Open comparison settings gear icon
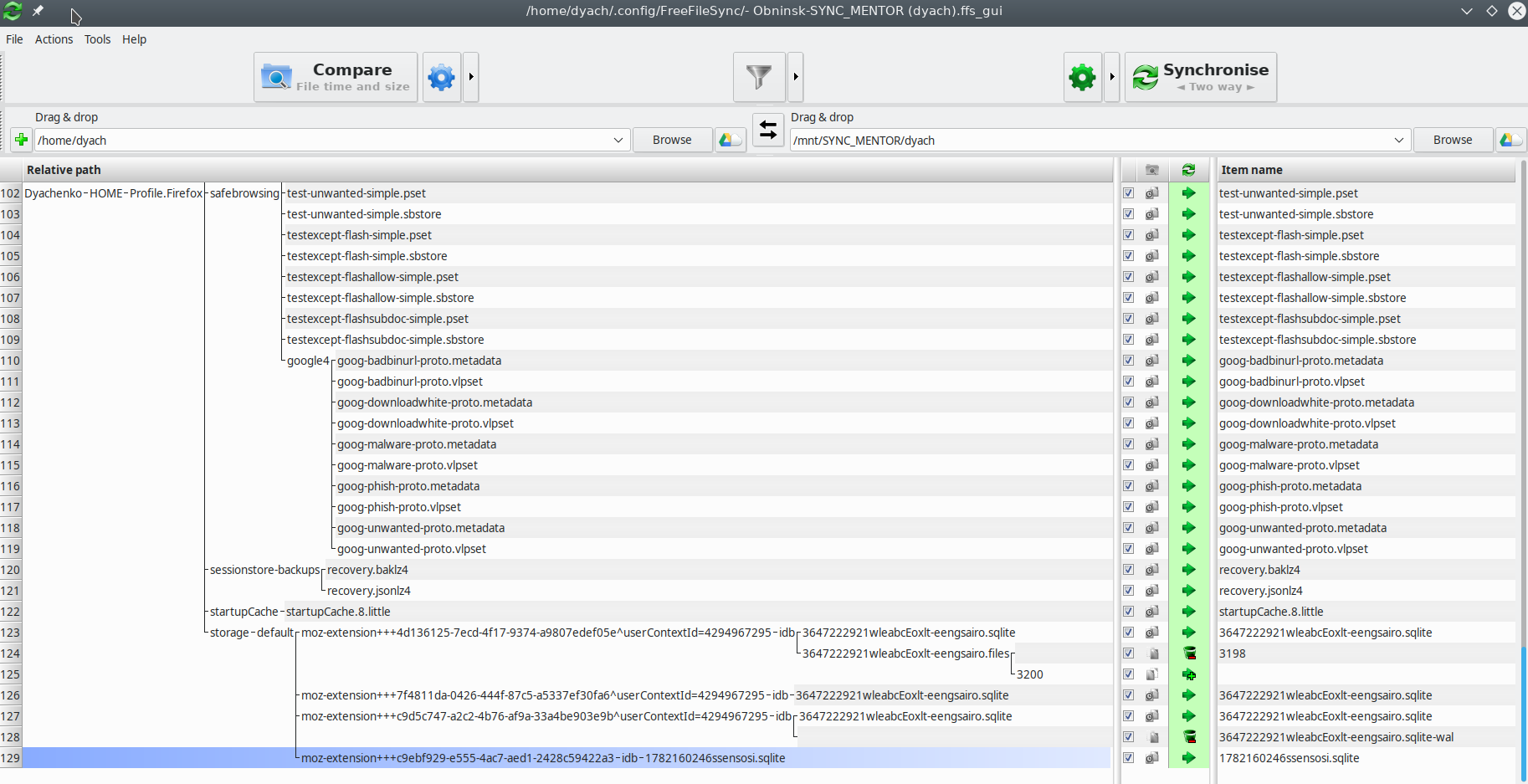1528x784 pixels. [442, 77]
